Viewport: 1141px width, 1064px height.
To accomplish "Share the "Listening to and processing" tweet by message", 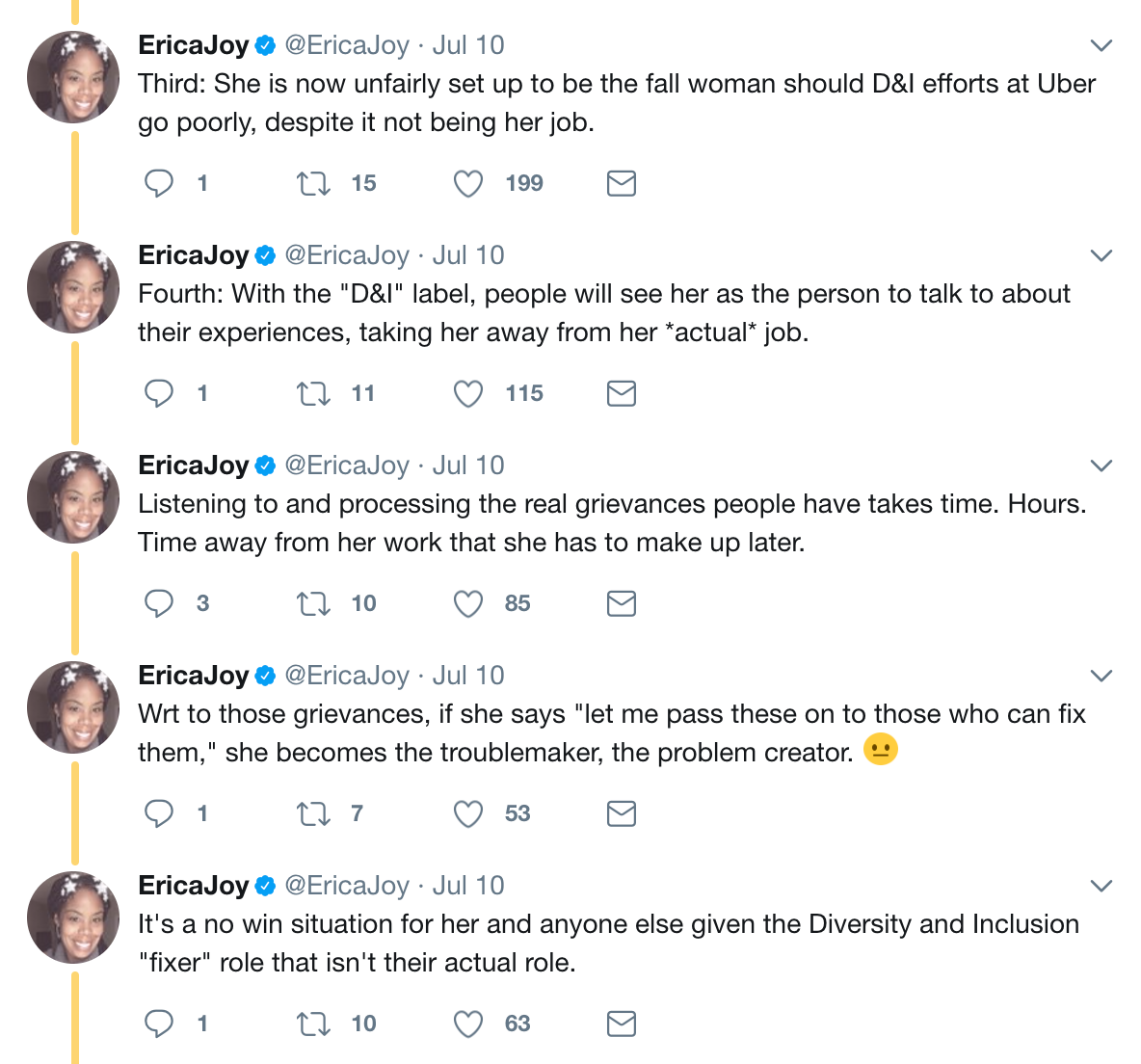I will 622,603.
